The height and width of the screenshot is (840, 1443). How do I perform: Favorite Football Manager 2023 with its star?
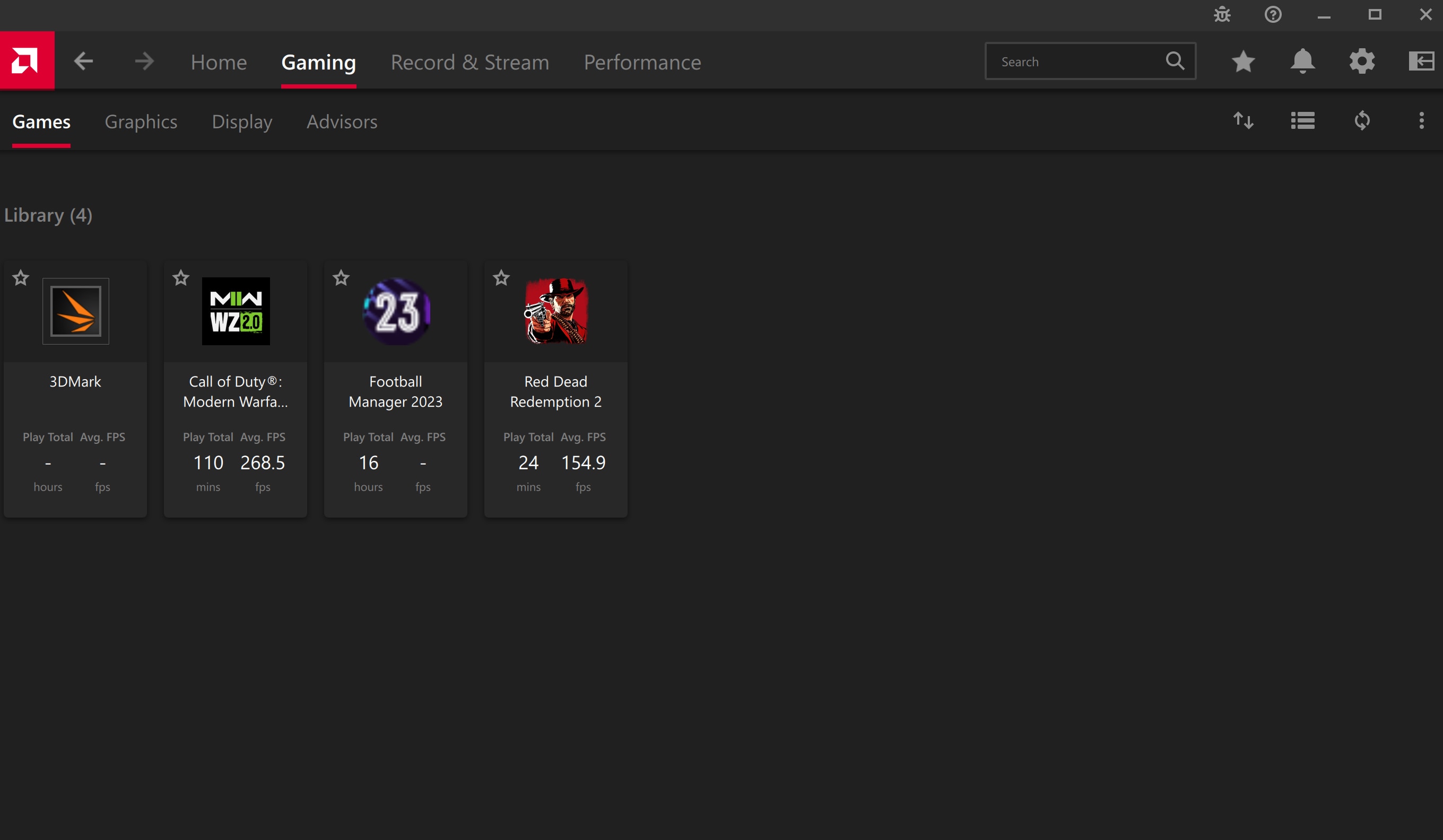pyautogui.click(x=341, y=278)
